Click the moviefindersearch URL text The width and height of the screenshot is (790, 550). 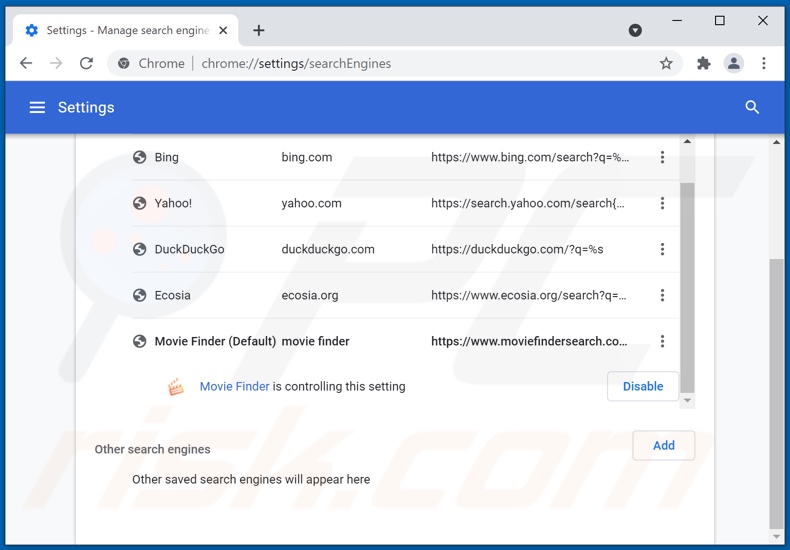pos(529,341)
